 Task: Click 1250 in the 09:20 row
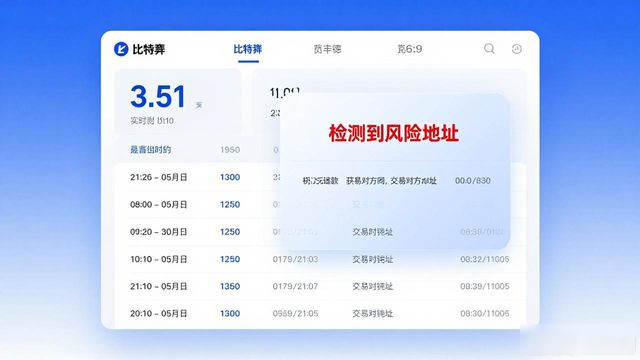230,232
